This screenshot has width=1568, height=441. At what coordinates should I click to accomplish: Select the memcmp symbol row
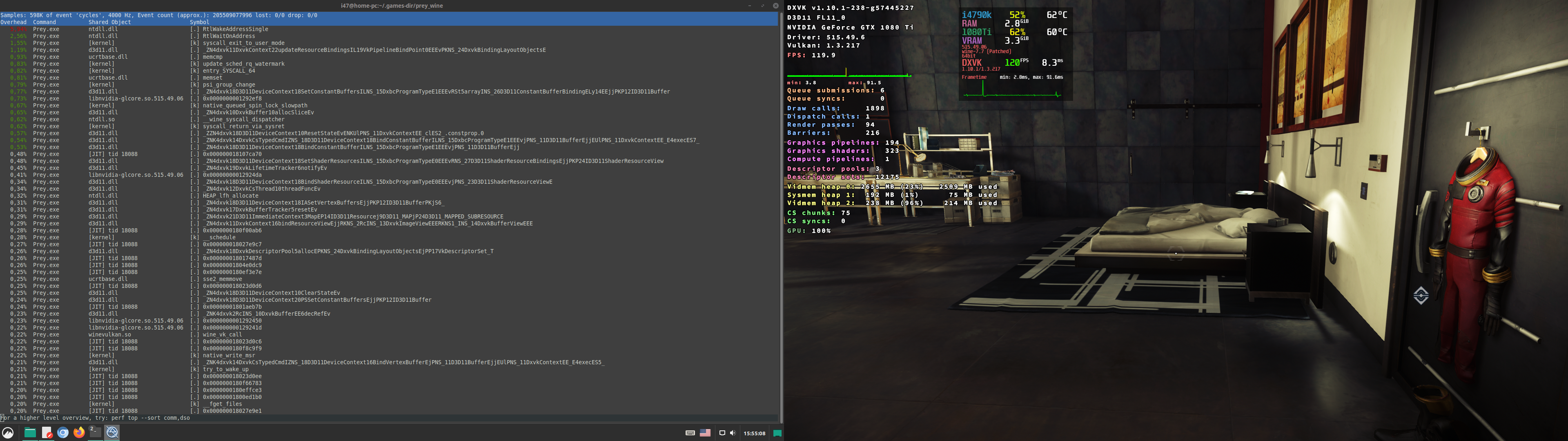pyautogui.click(x=390, y=57)
